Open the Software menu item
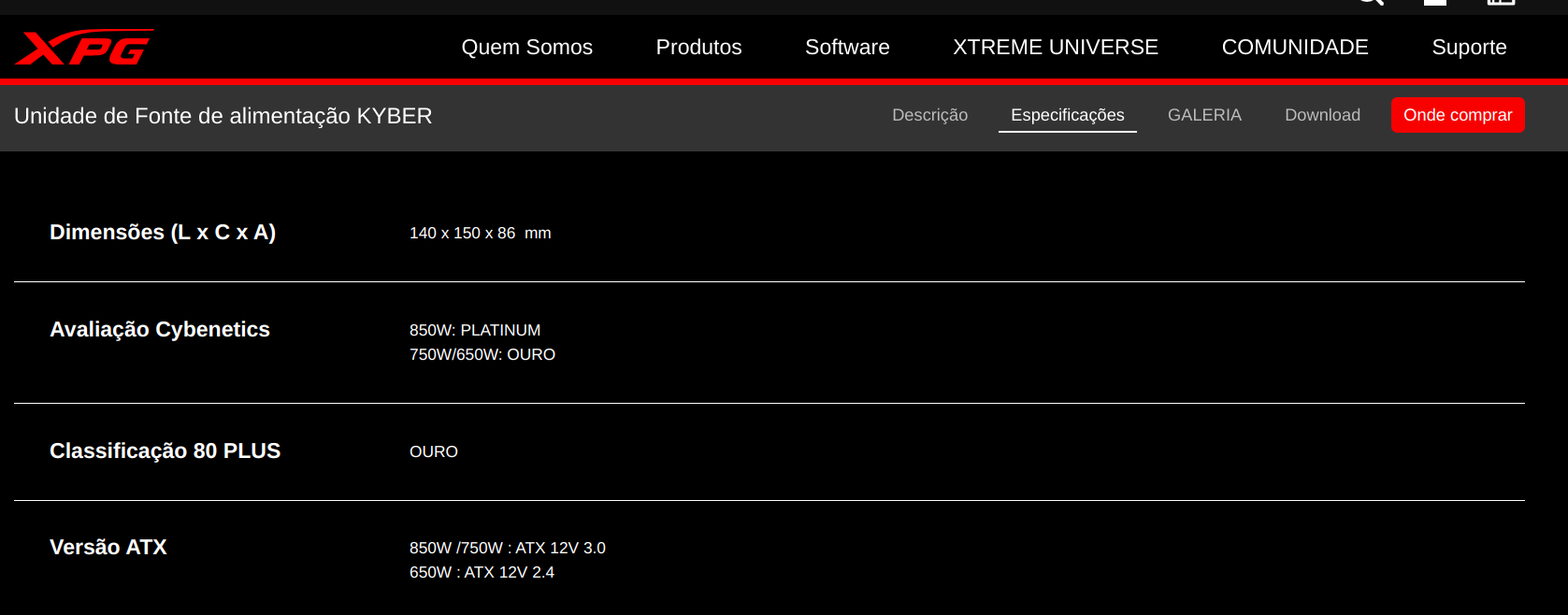 [847, 47]
